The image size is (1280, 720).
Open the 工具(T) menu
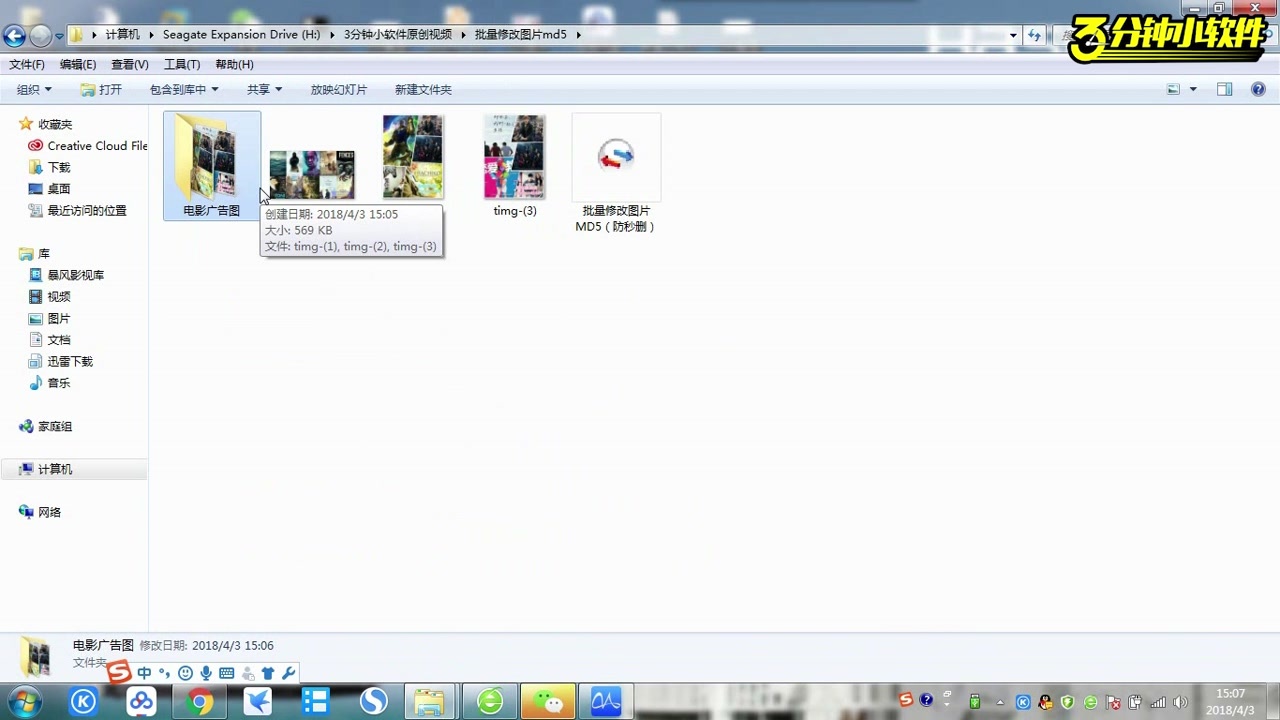point(182,64)
